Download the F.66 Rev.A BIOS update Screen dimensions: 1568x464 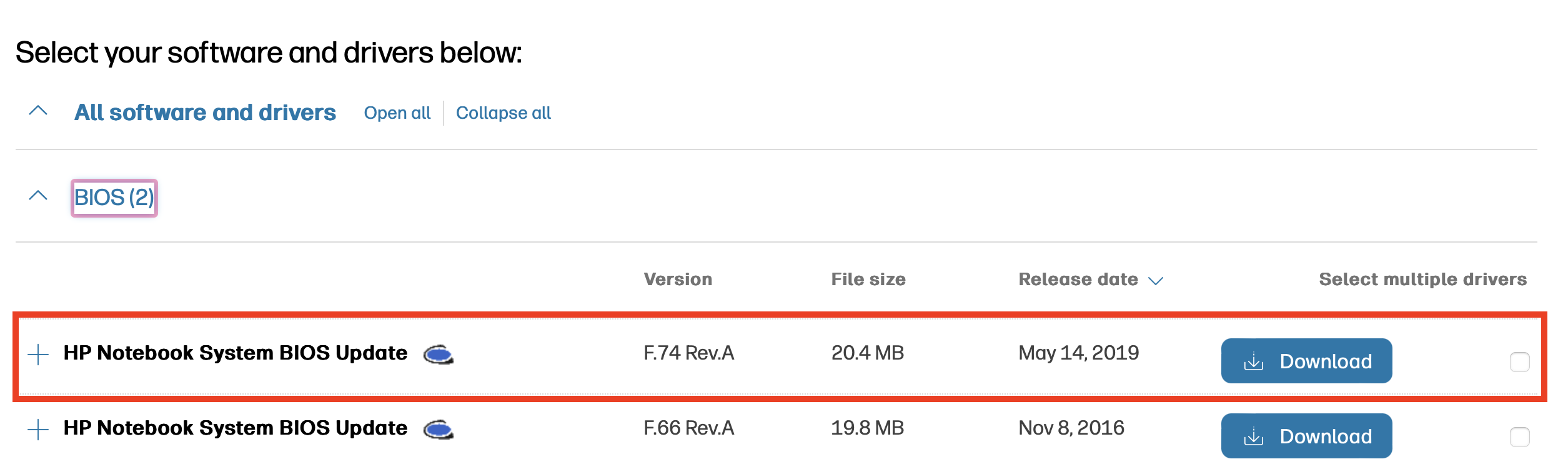tap(1306, 436)
